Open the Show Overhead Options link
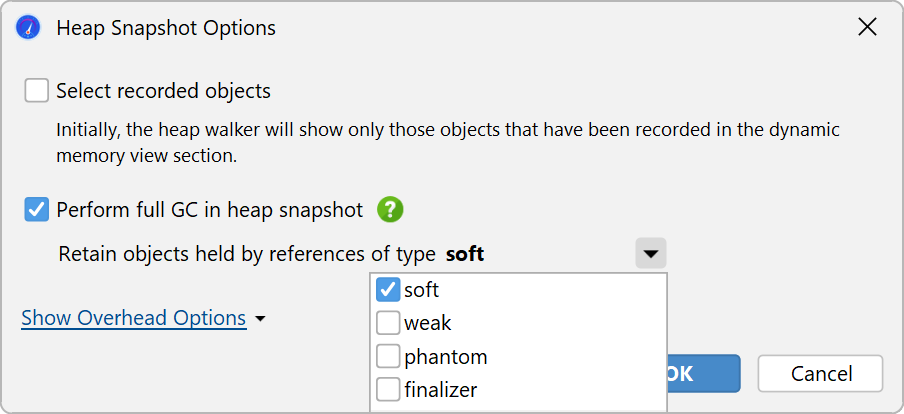This screenshot has height=414, width=904. pyautogui.click(x=134, y=318)
